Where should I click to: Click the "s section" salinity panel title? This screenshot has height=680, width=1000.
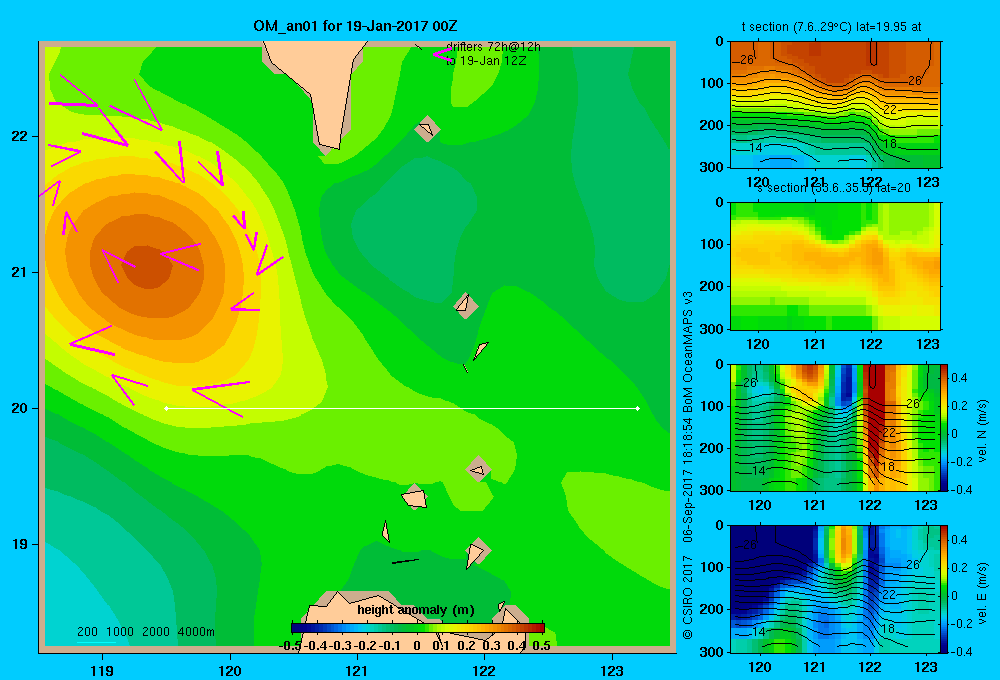click(833, 188)
